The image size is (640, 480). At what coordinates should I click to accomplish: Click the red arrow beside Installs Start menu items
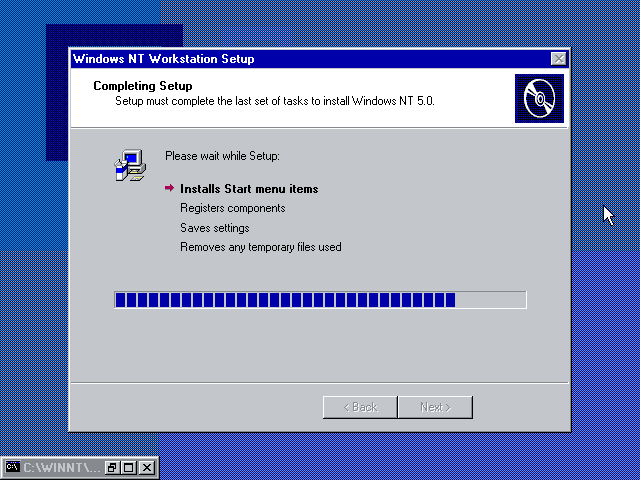click(169, 188)
